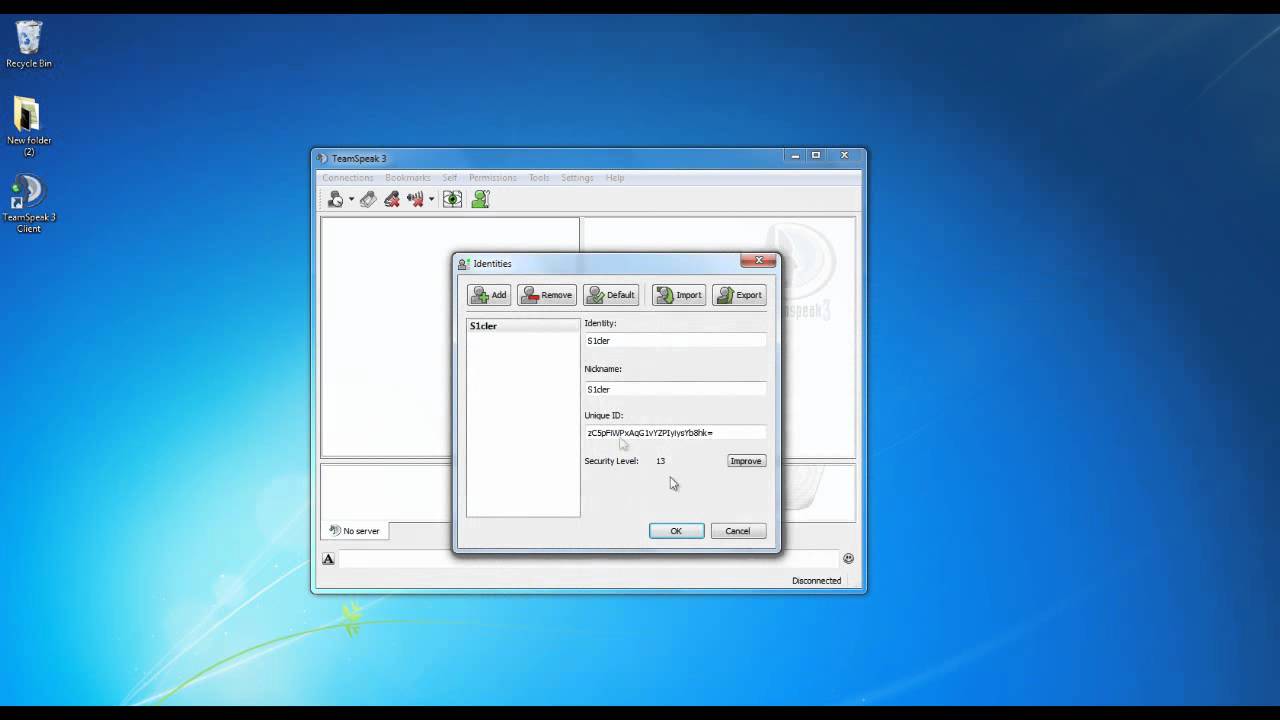This screenshot has width=1280, height=720.
Task: Open the Help menu
Action: click(615, 178)
